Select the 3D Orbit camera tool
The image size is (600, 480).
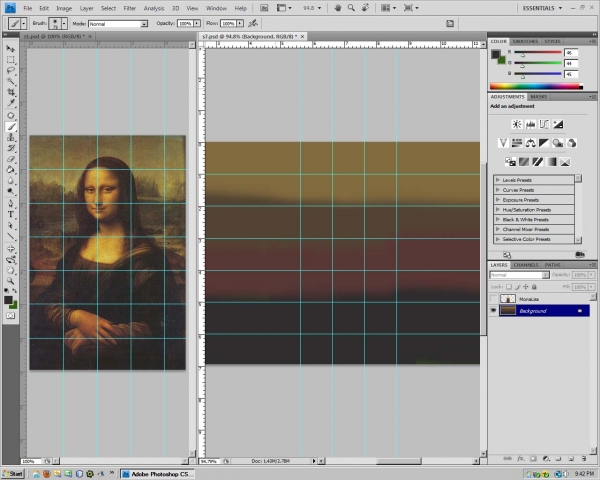click(x=11, y=260)
